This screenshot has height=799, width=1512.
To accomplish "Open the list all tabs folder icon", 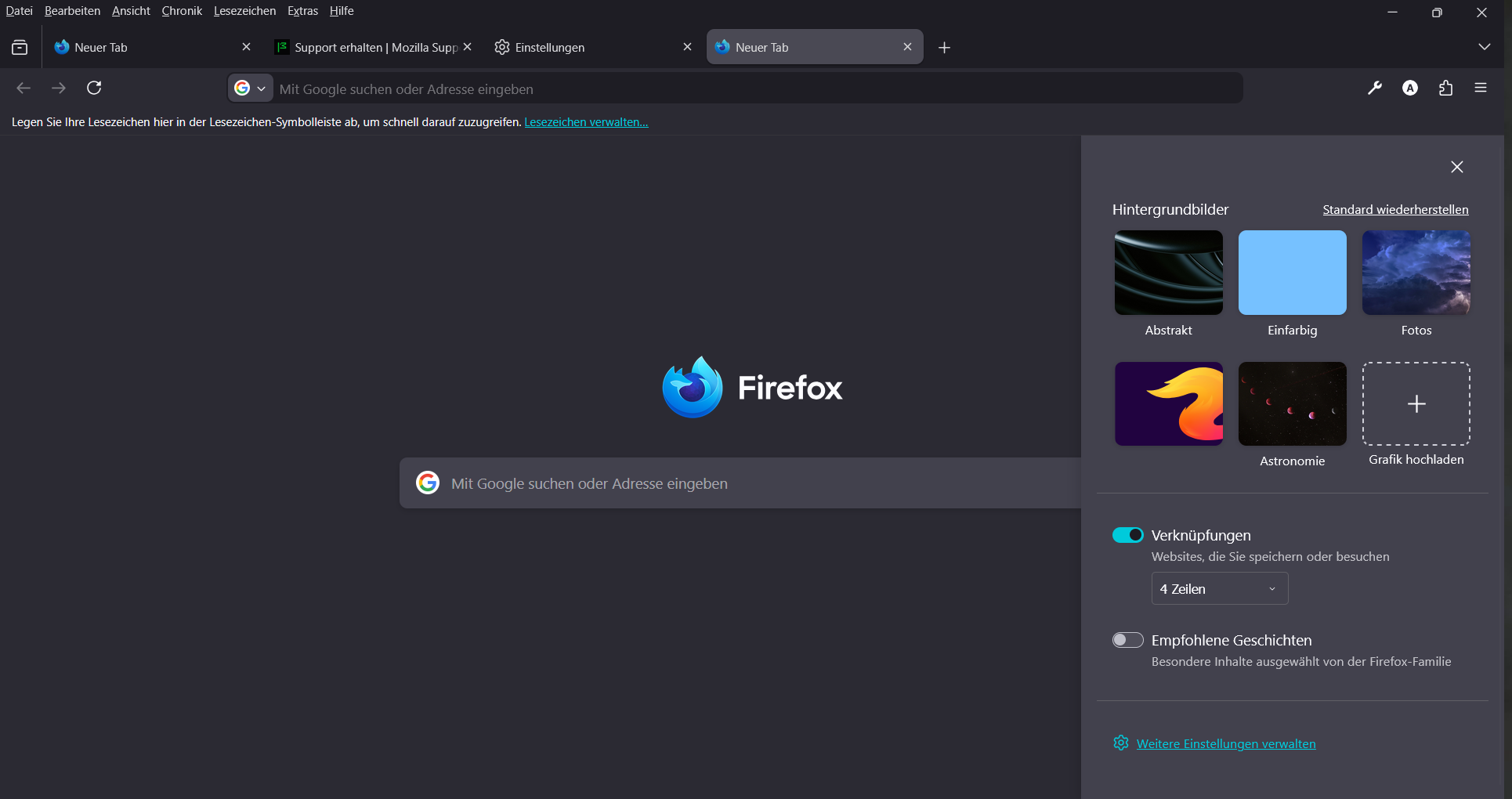I will click(x=20, y=48).
